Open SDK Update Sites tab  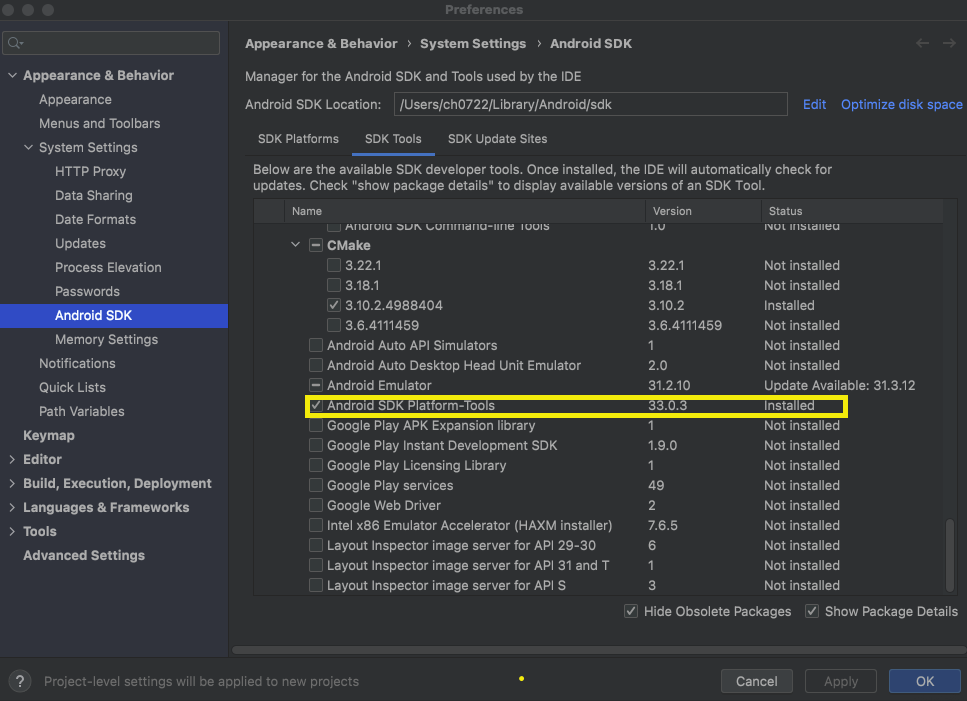[497, 139]
